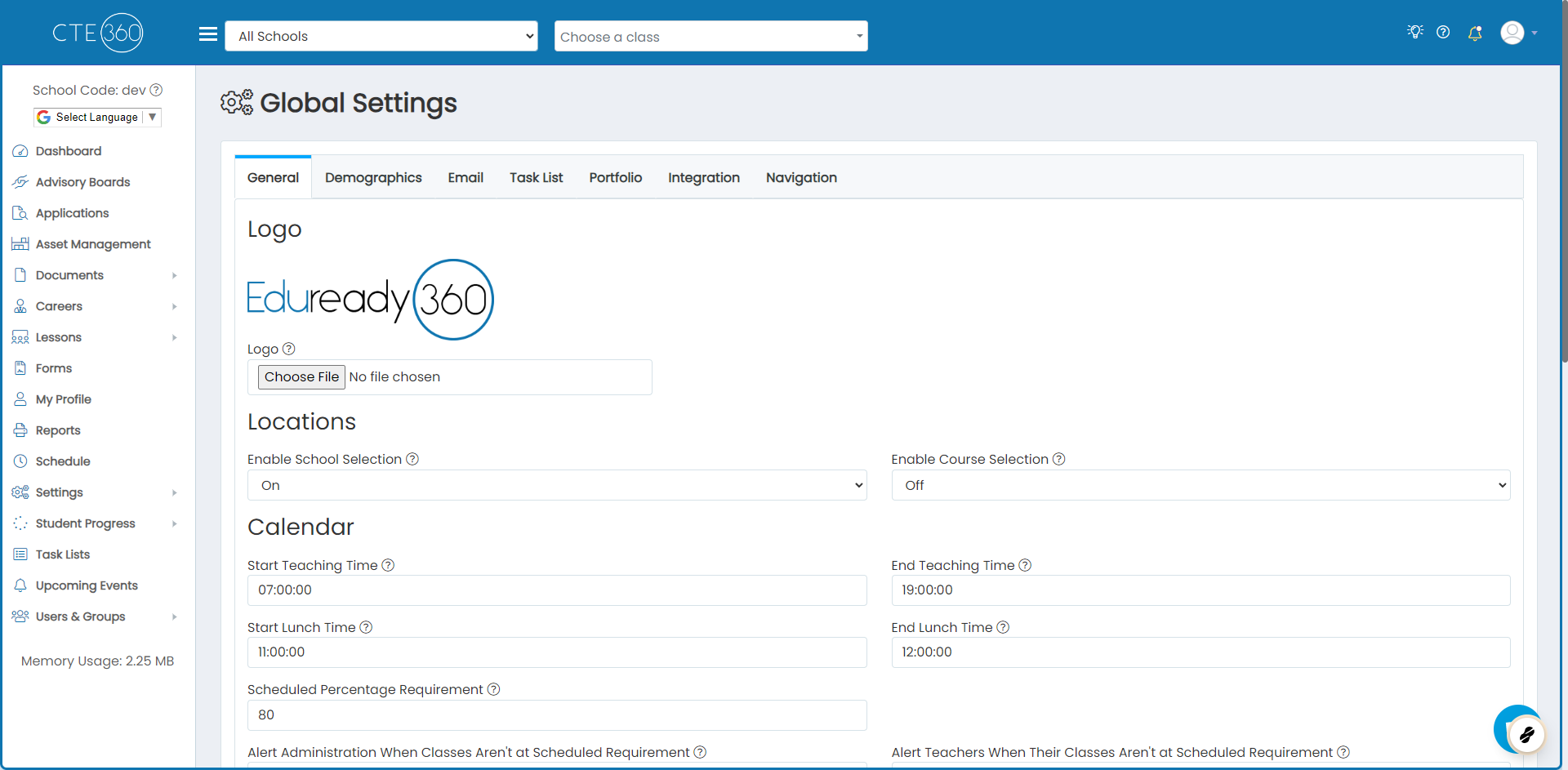Click the lightbulb tips icon
The image size is (1568, 770).
[1415, 32]
